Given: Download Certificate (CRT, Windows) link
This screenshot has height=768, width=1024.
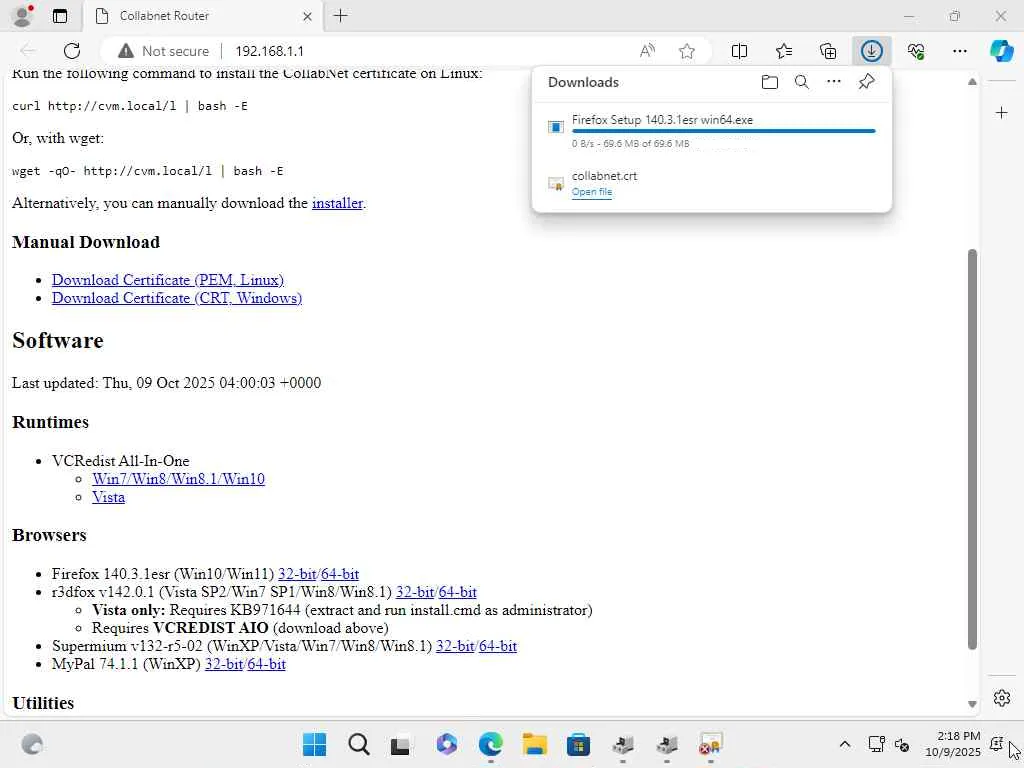Looking at the screenshot, I should pos(177,298).
